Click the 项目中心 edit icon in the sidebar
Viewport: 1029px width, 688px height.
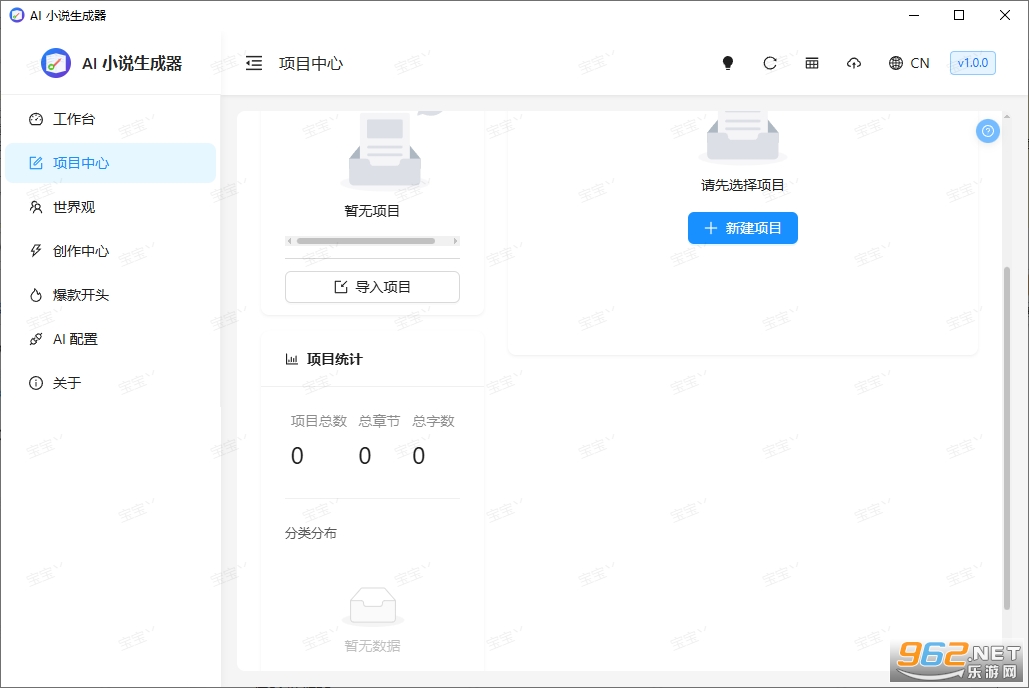tap(36, 163)
